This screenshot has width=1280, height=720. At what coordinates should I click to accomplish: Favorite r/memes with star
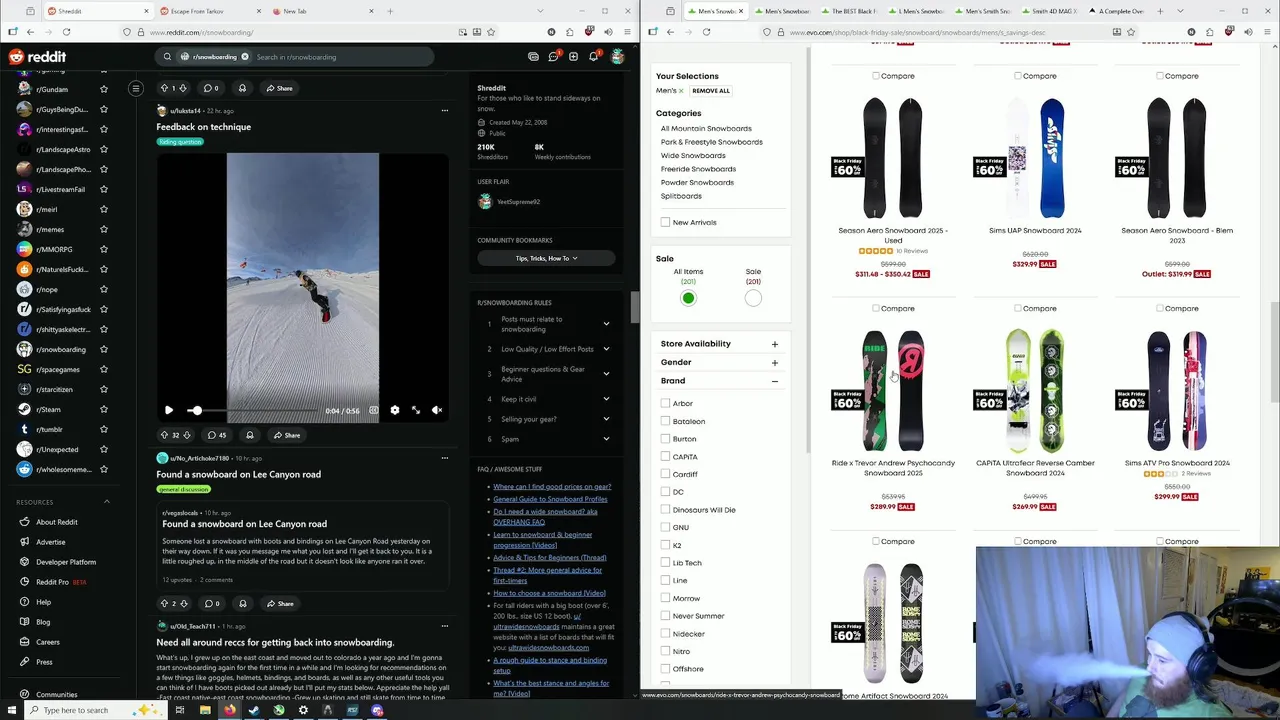pyautogui.click(x=104, y=229)
